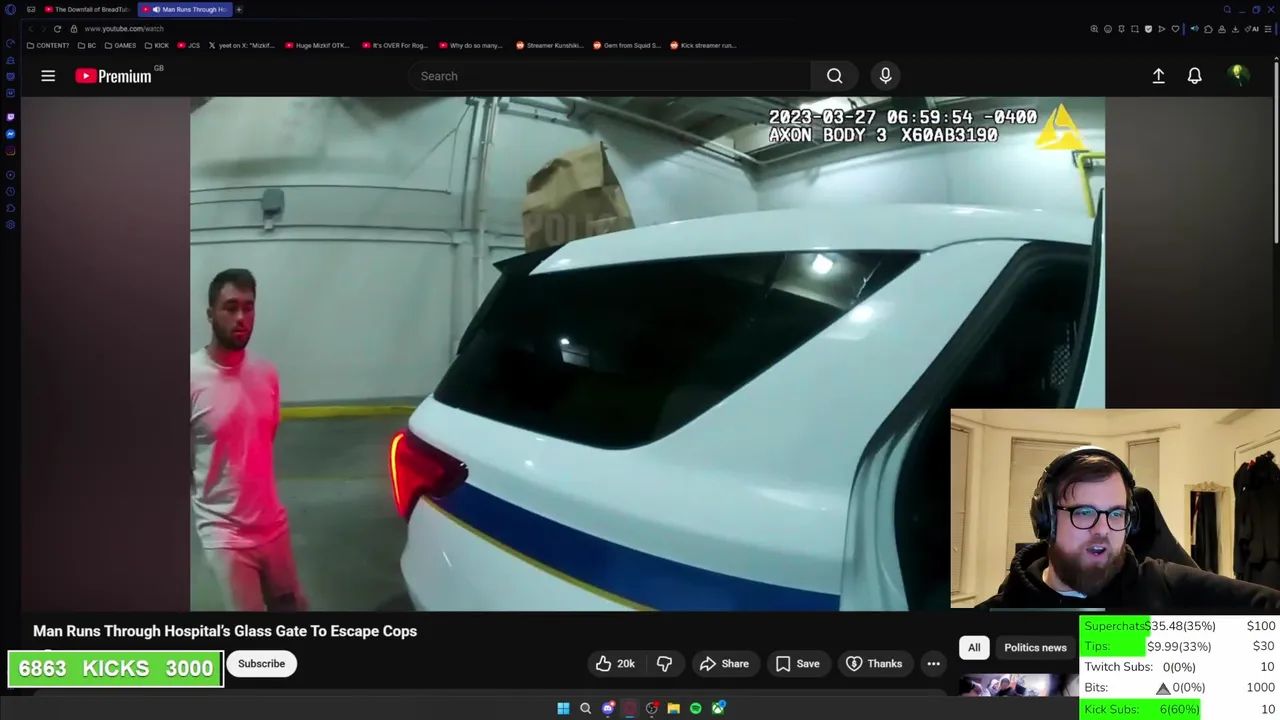Open a new browser tab

pyautogui.click(x=239, y=9)
